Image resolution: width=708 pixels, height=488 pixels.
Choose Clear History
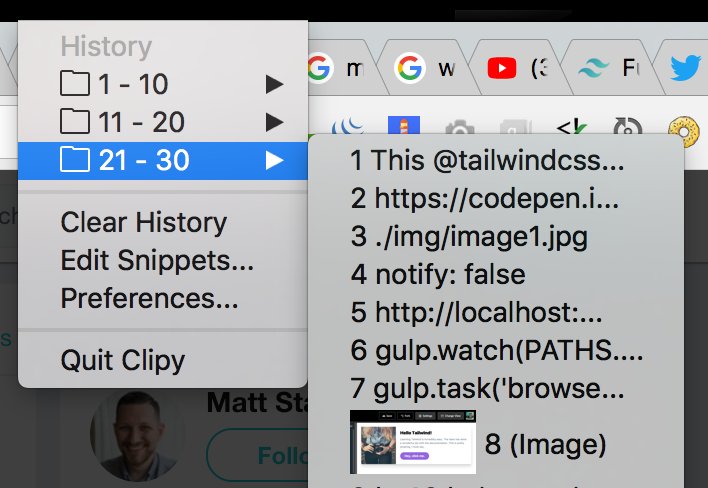click(x=144, y=223)
